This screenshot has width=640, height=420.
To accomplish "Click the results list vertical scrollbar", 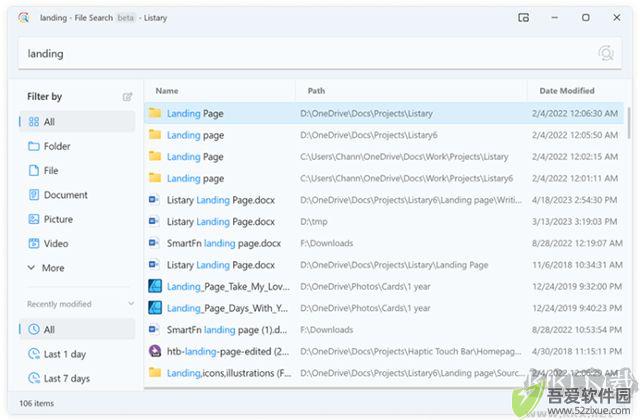I will (x=629, y=123).
